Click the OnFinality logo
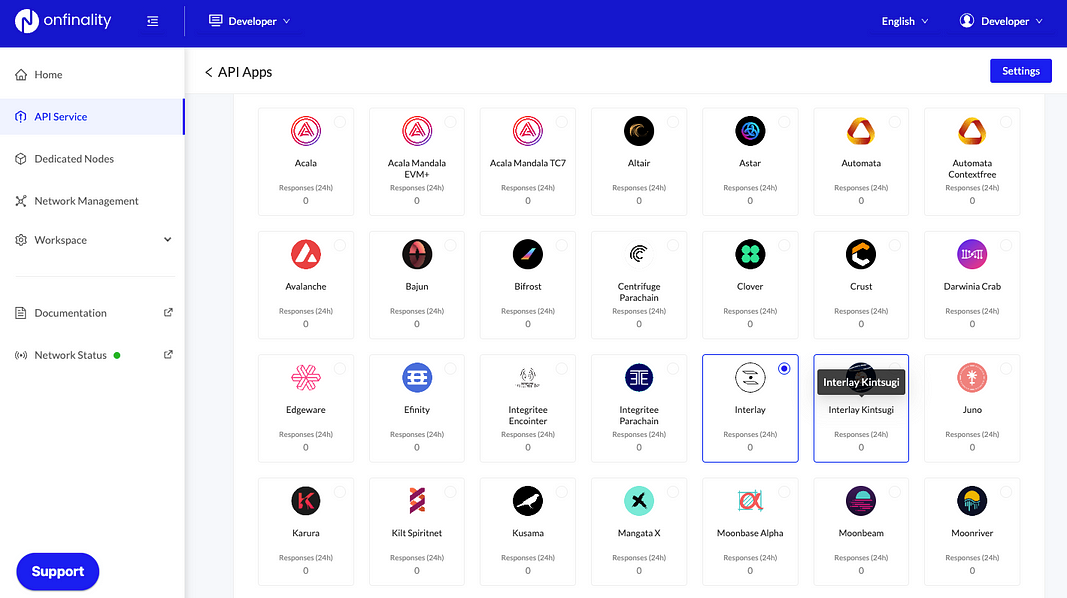Screen dimensions: 1067x598 click(63, 21)
